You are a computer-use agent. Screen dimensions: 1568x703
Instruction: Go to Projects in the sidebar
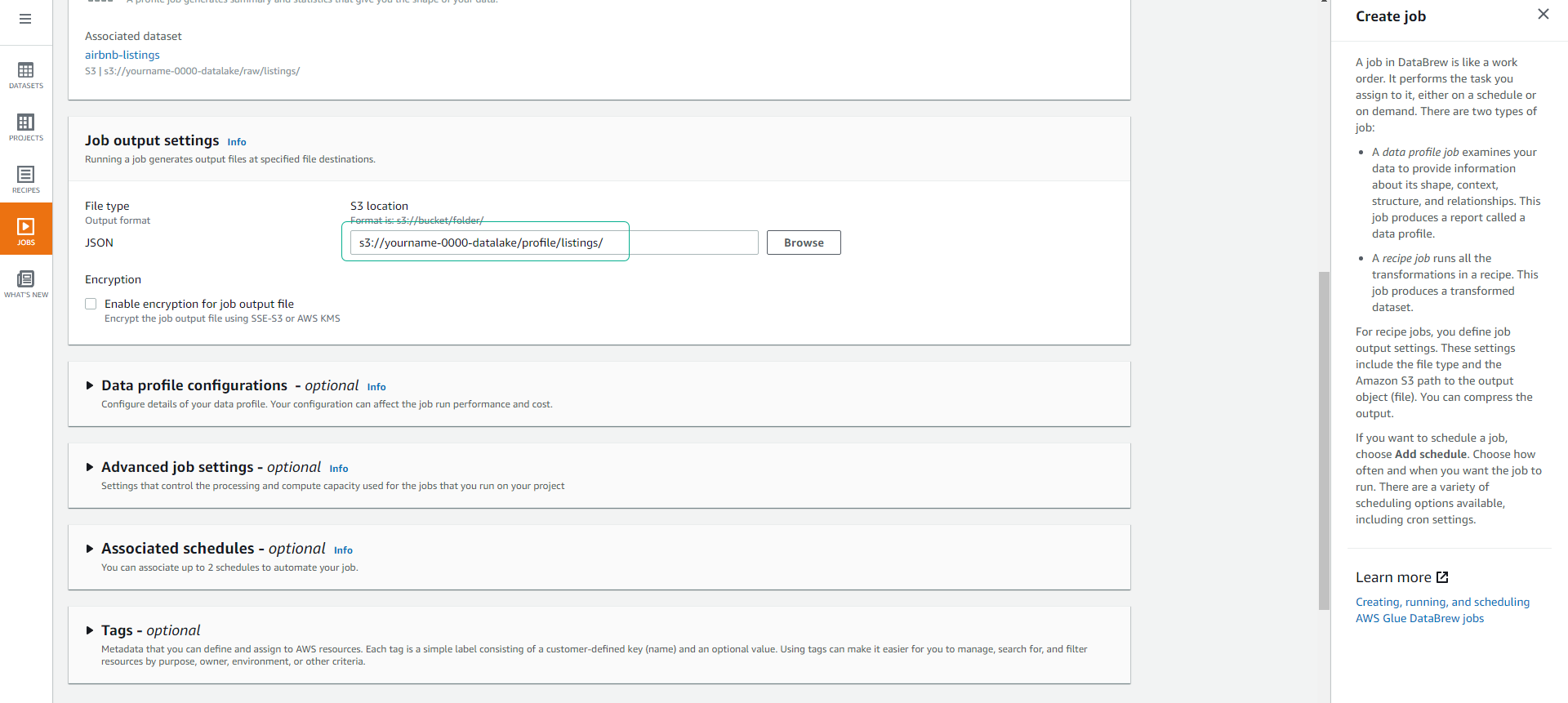pos(26,127)
